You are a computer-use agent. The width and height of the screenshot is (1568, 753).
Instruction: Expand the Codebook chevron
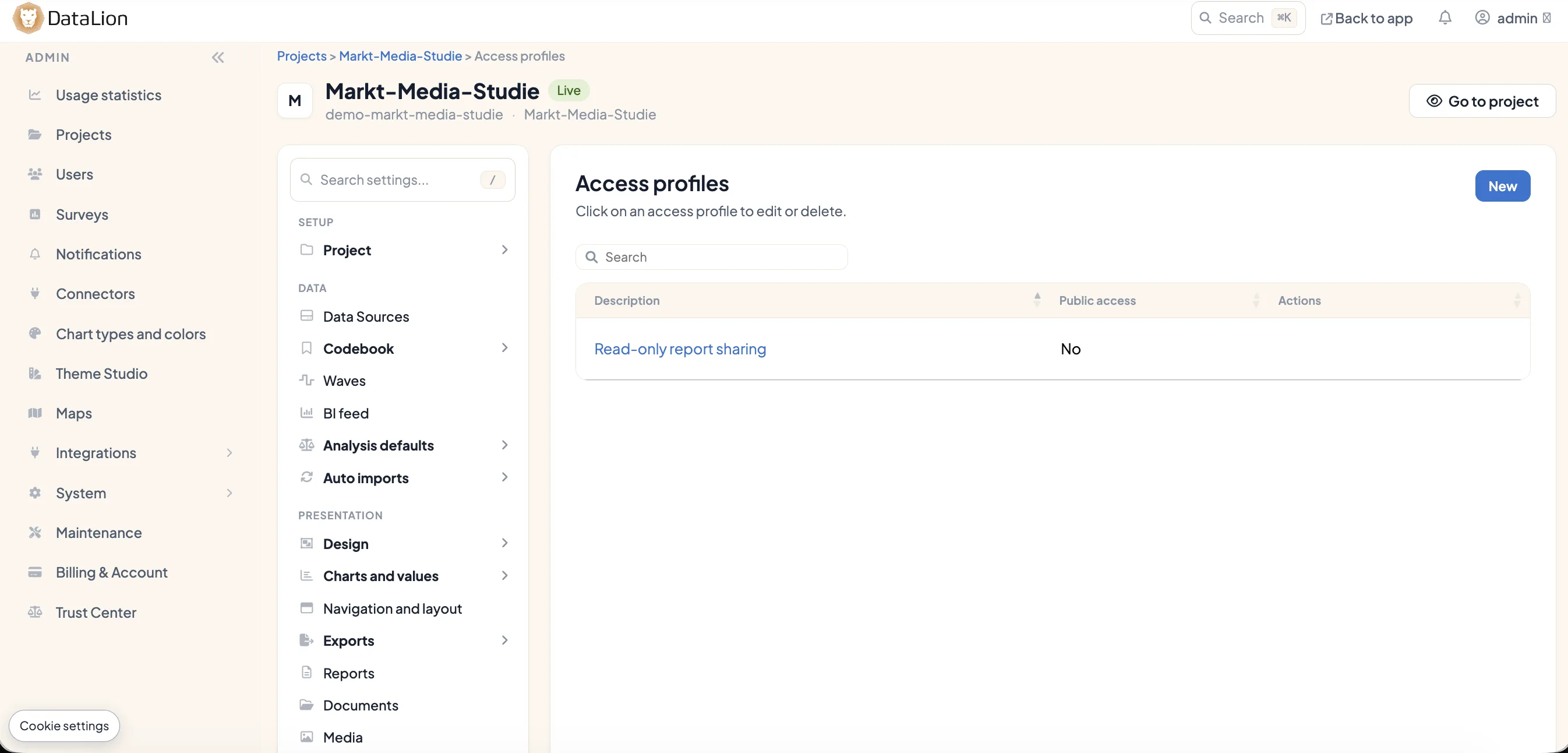click(x=504, y=348)
